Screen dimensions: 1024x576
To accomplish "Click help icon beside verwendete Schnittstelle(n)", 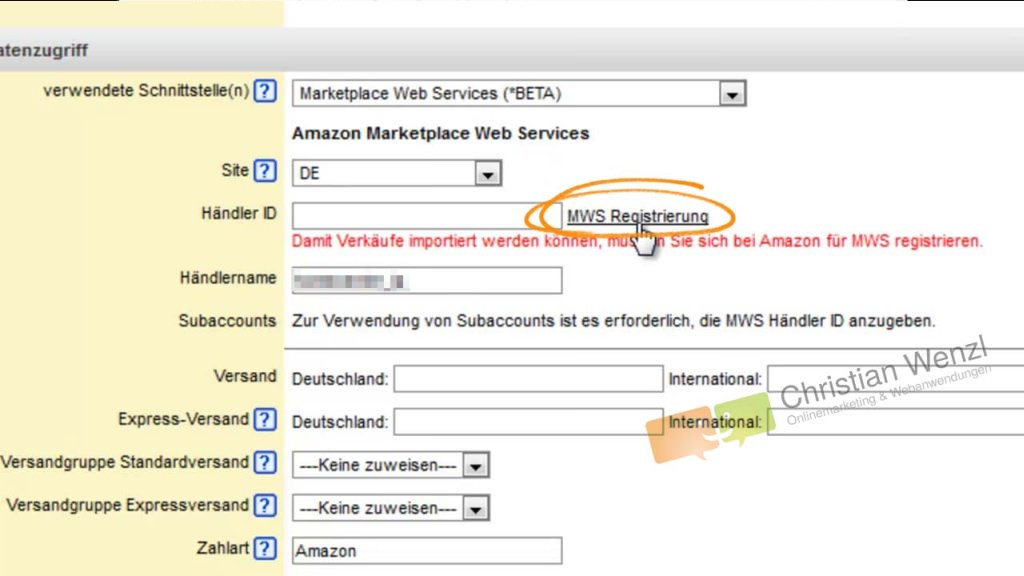I will tap(264, 91).
